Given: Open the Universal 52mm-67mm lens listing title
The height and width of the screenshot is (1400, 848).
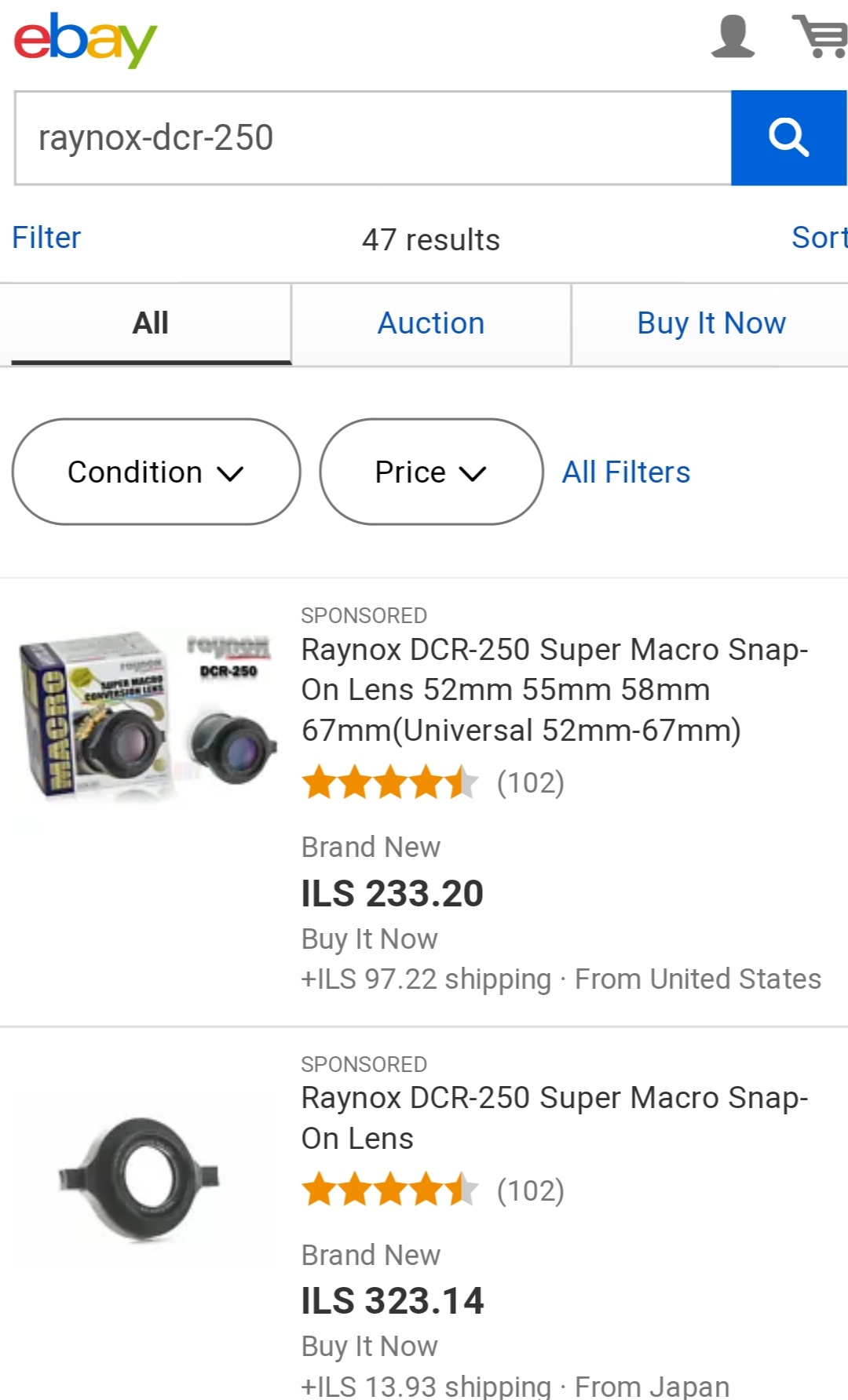Looking at the screenshot, I should (x=554, y=690).
